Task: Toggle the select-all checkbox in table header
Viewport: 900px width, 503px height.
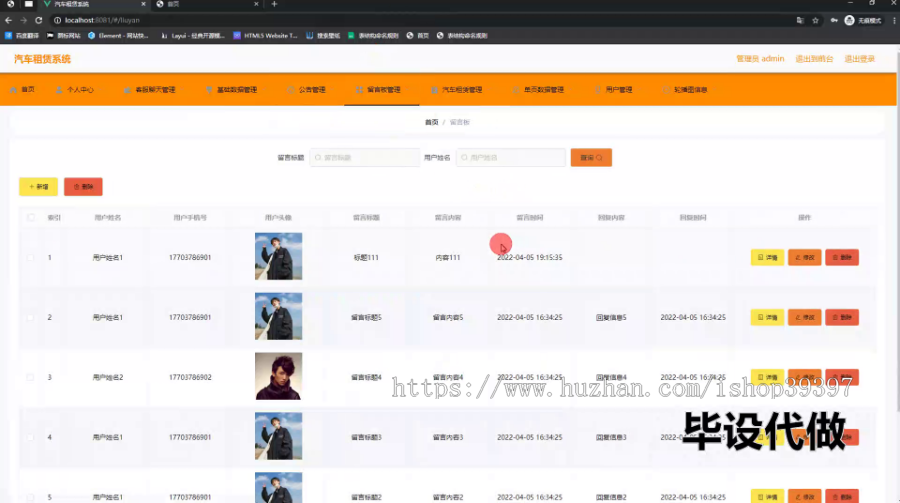Action: pyautogui.click(x=31, y=218)
